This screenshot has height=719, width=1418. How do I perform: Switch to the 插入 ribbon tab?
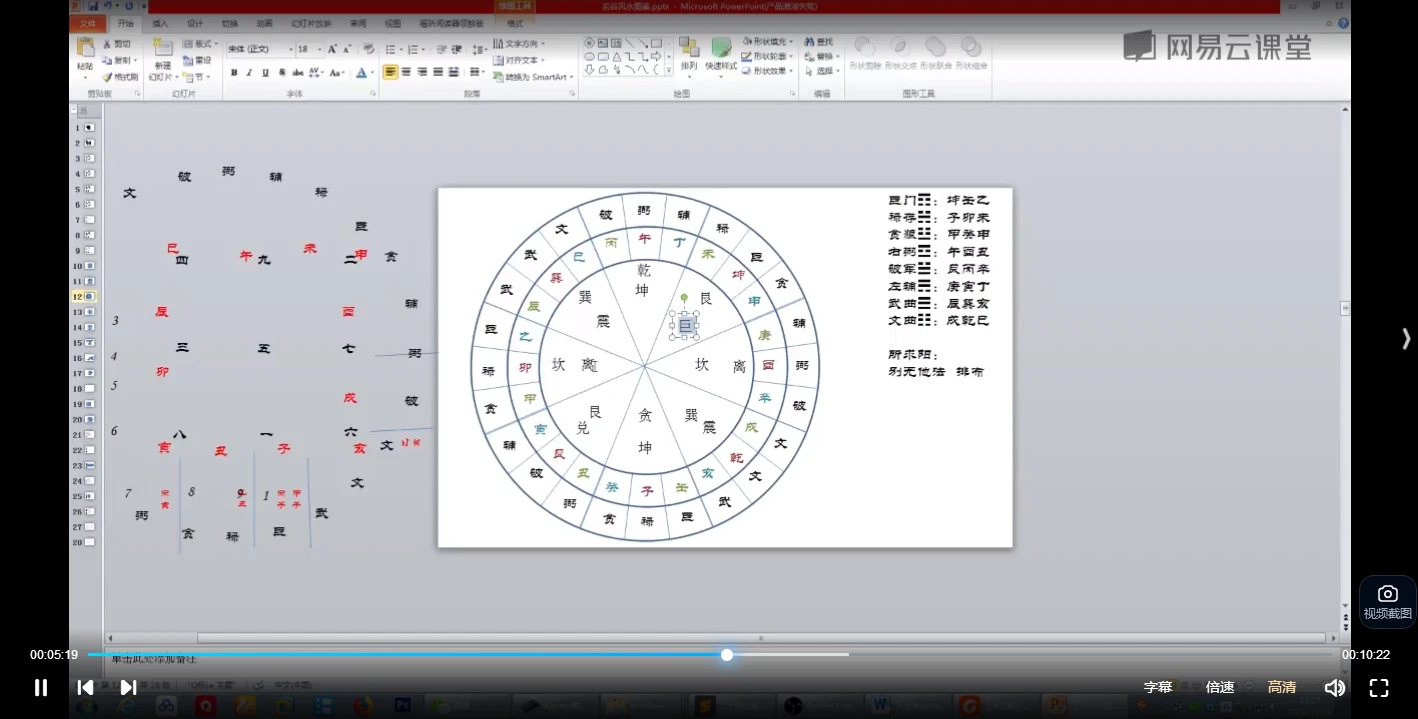click(x=158, y=23)
